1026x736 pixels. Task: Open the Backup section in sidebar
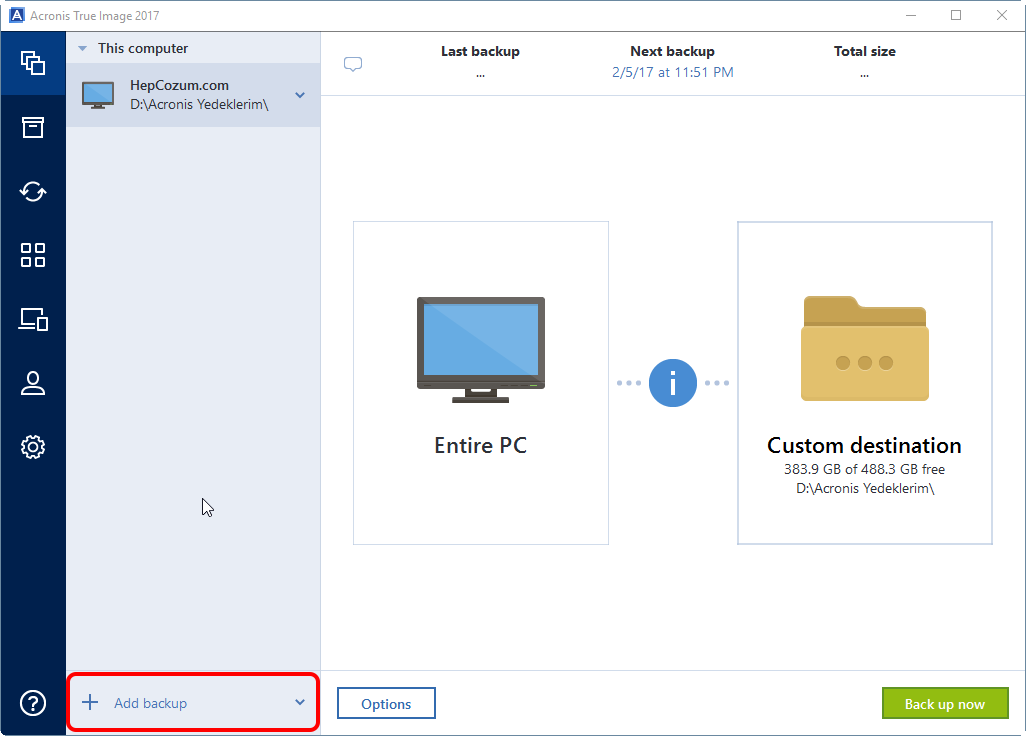[33, 63]
